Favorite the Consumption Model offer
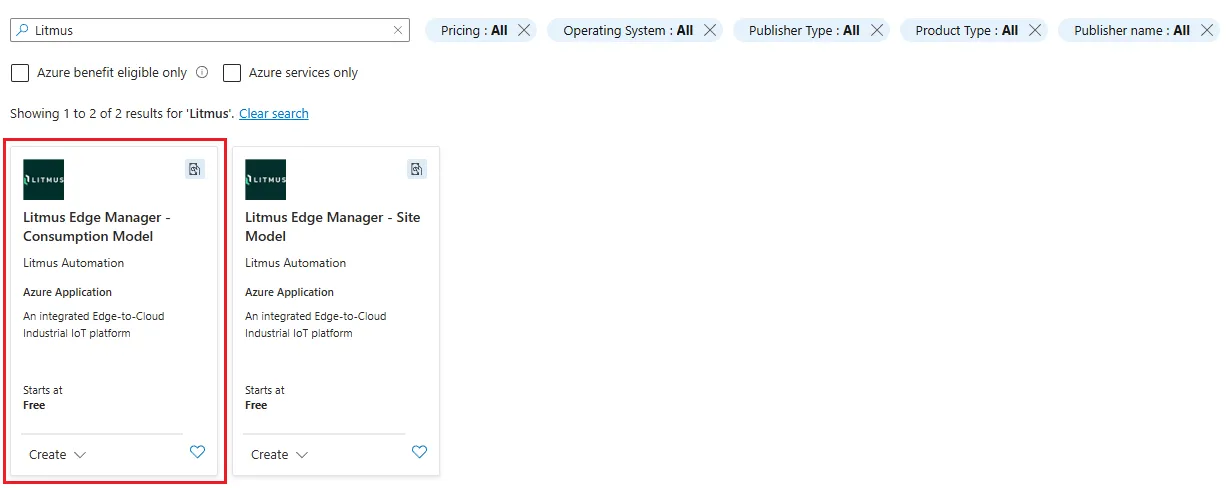This screenshot has width=1228, height=488. [x=197, y=452]
